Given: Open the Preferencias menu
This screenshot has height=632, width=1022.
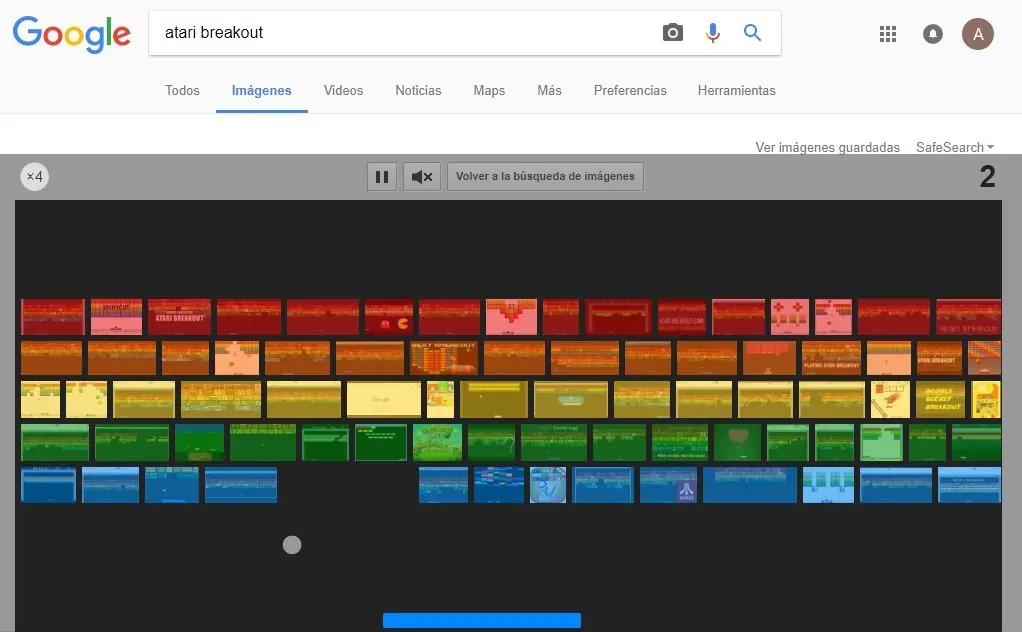Looking at the screenshot, I should tap(629, 90).
